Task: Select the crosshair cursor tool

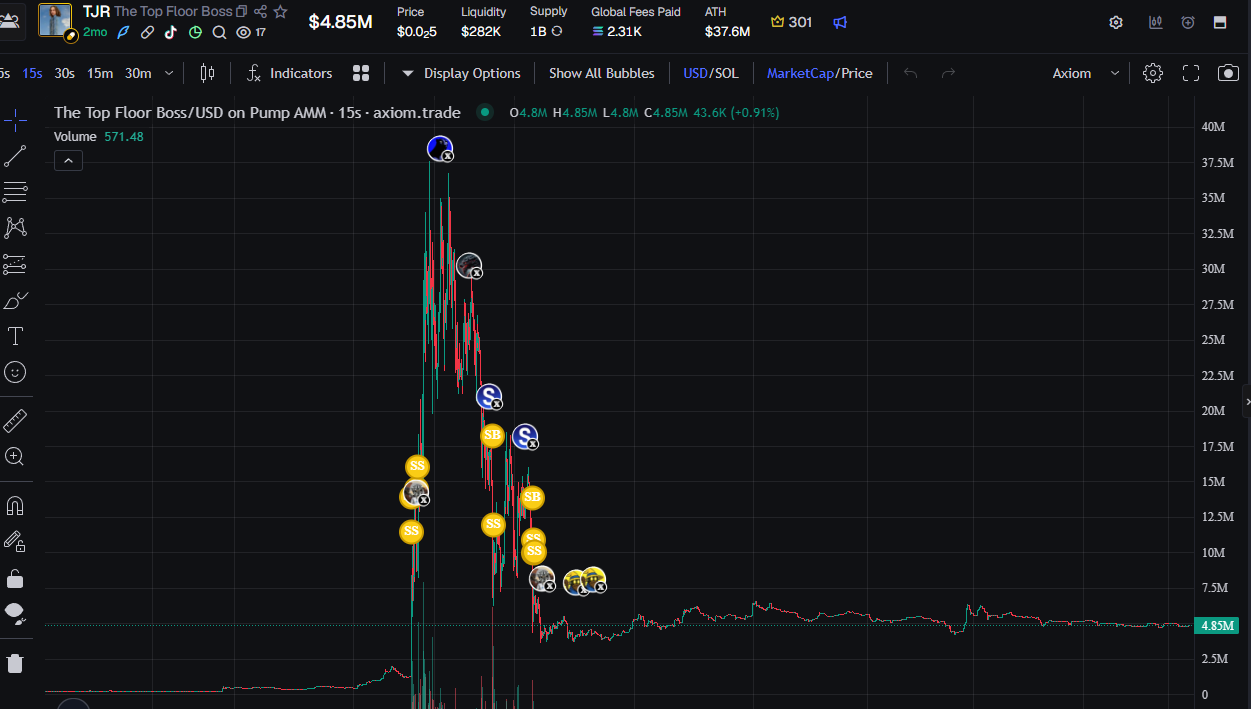Action: tap(15, 121)
